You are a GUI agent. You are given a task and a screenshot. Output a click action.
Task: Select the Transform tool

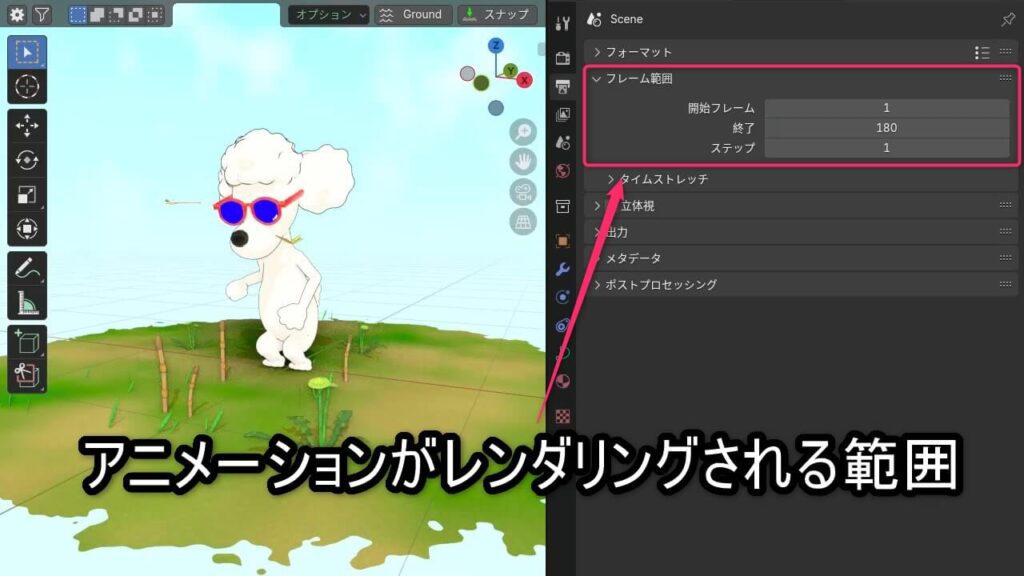(27, 229)
